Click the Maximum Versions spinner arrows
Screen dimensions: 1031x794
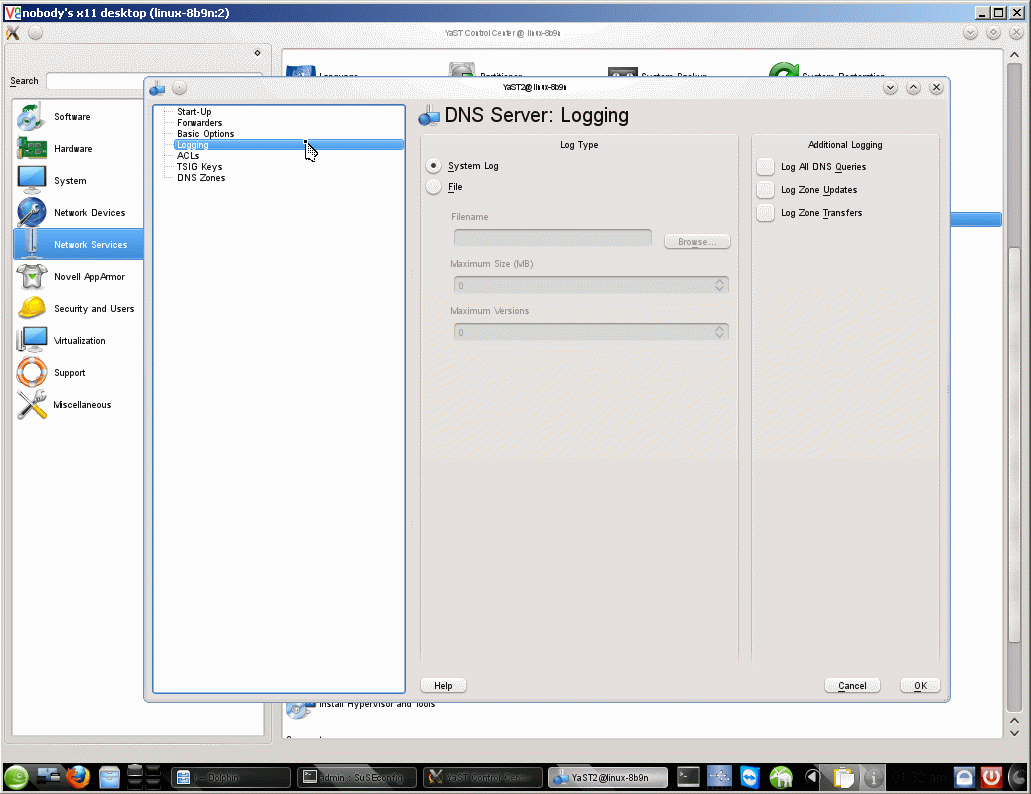click(x=719, y=332)
